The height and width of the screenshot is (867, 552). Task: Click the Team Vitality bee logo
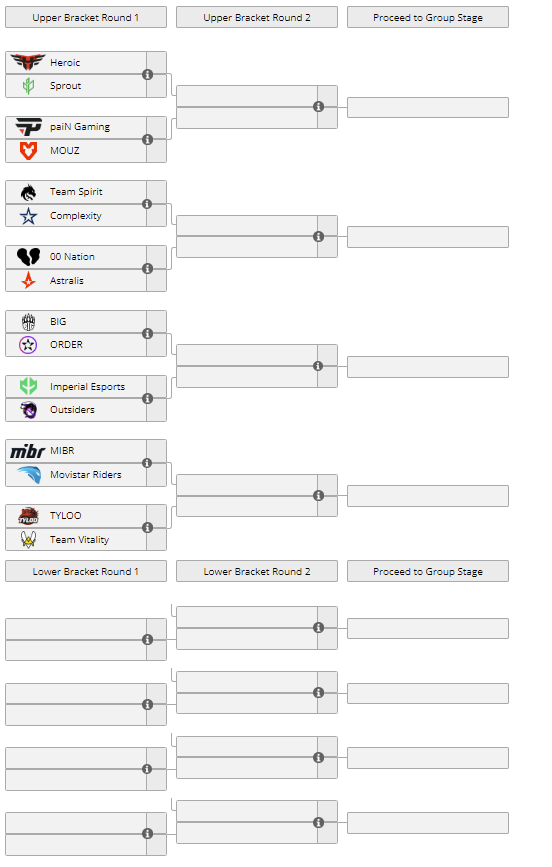coord(28,539)
